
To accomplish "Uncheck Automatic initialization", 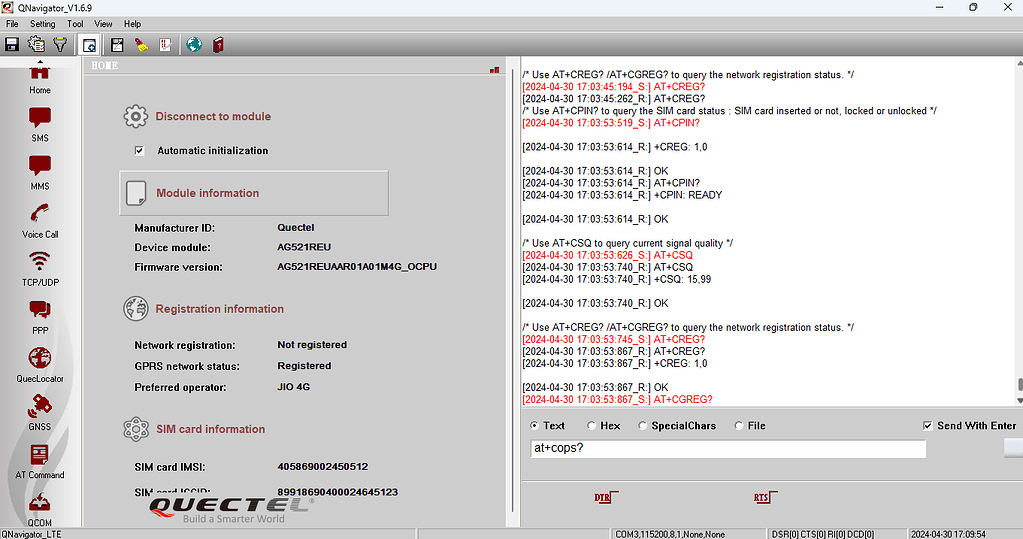I will (x=140, y=151).
